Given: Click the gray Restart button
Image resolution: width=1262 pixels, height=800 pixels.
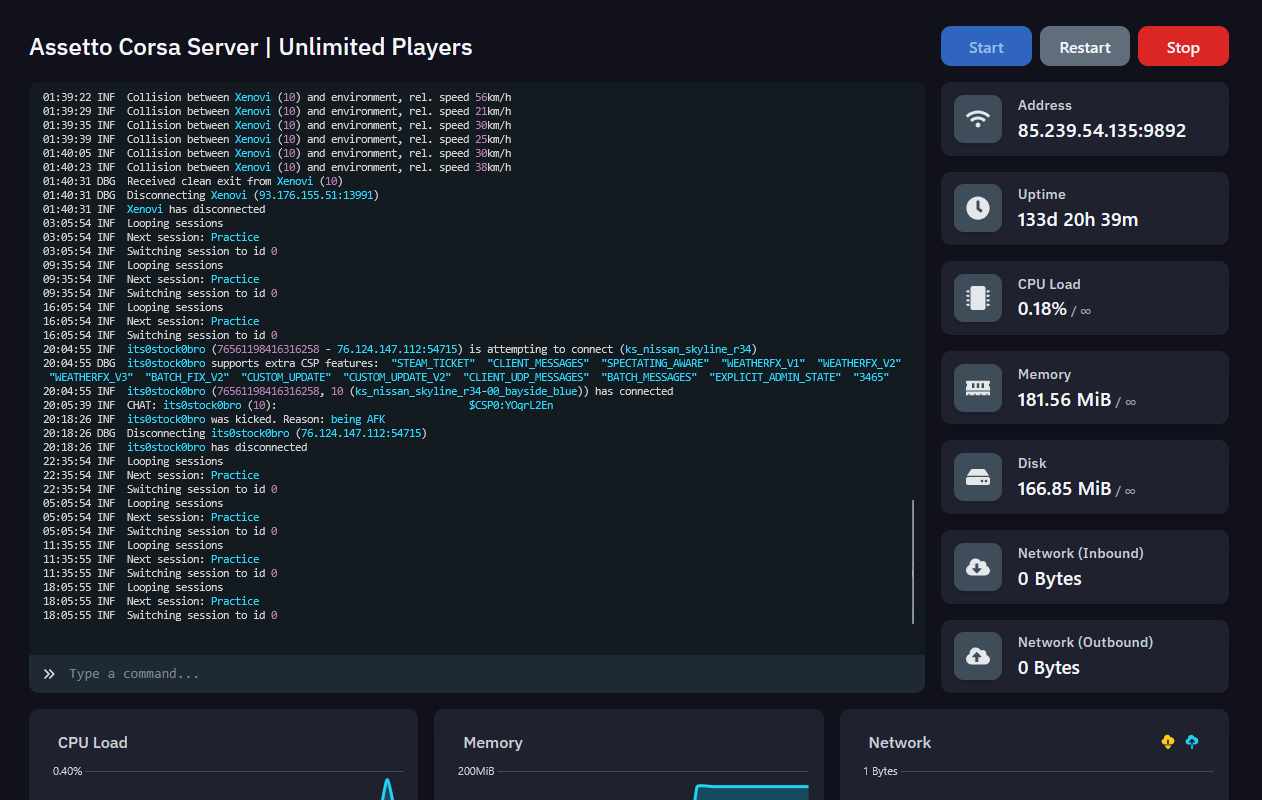Looking at the screenshot, I should tap(1085, 47).
